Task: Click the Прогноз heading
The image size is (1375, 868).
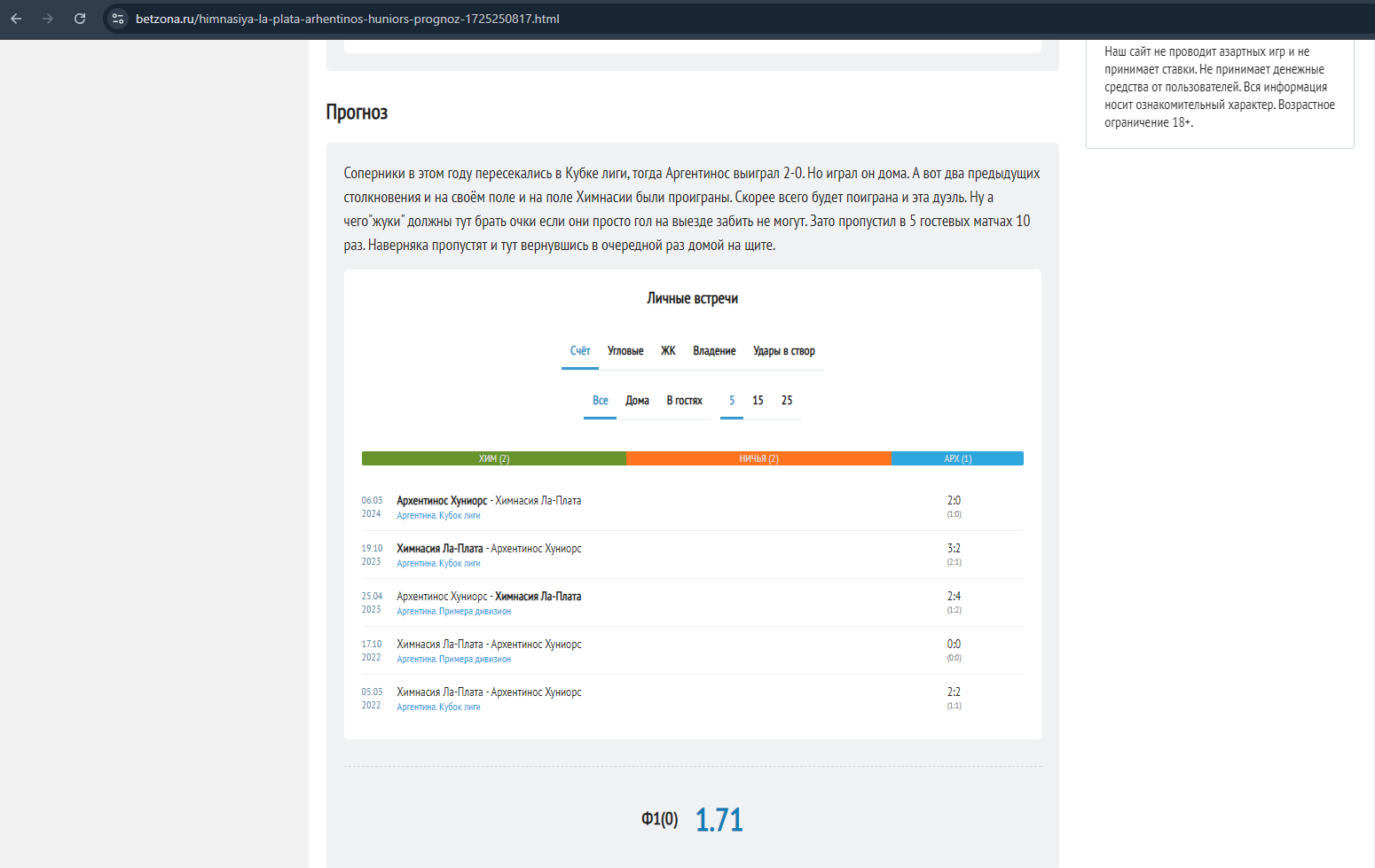Action: (357, 113)
